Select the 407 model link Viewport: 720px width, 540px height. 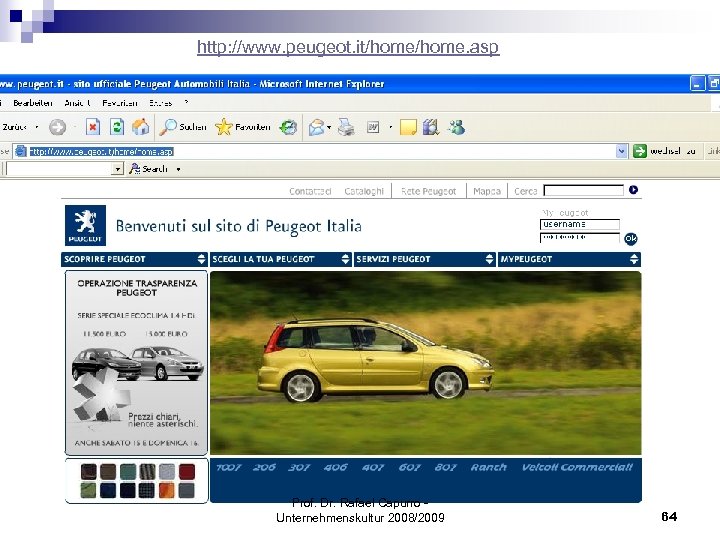372,467
